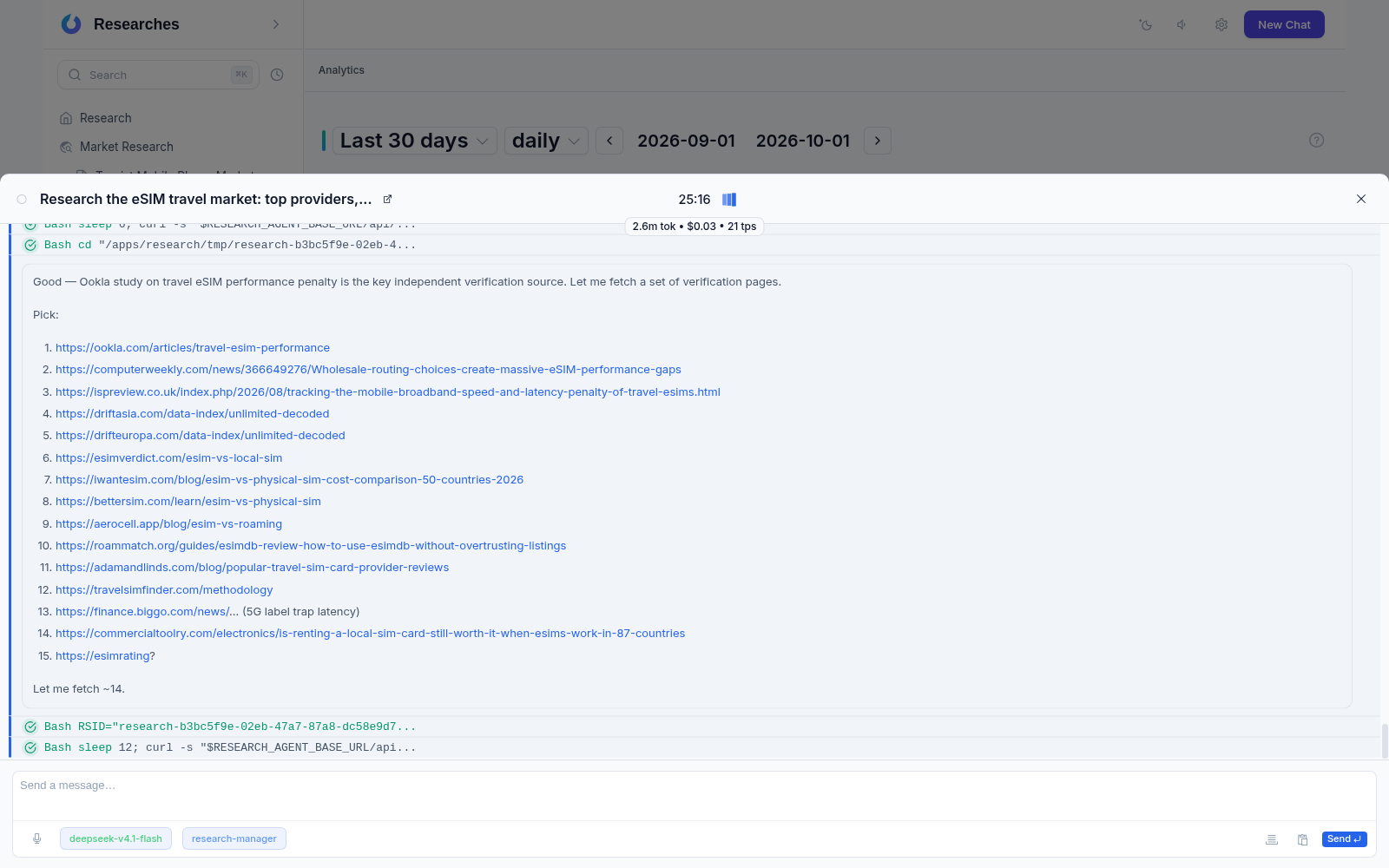The height and width of the screenshot is (868, 1389).
Task: Mute sound with the speaker icon
Action: 1182,24
